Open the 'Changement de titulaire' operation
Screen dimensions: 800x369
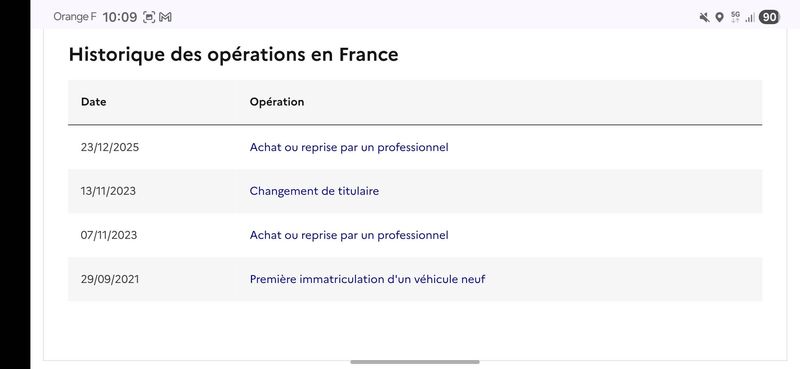[314, 191]
